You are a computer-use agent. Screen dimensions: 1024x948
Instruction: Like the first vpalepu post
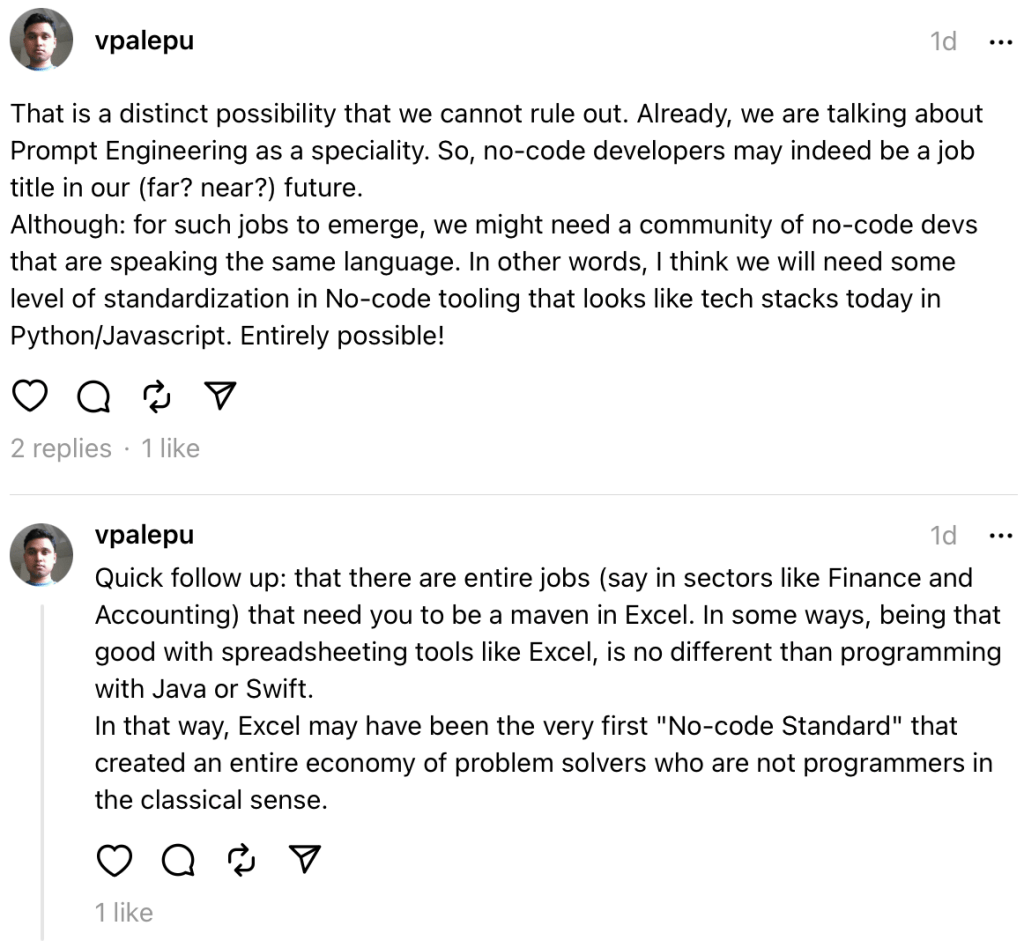pyautogui.click(x=30, y=397)
